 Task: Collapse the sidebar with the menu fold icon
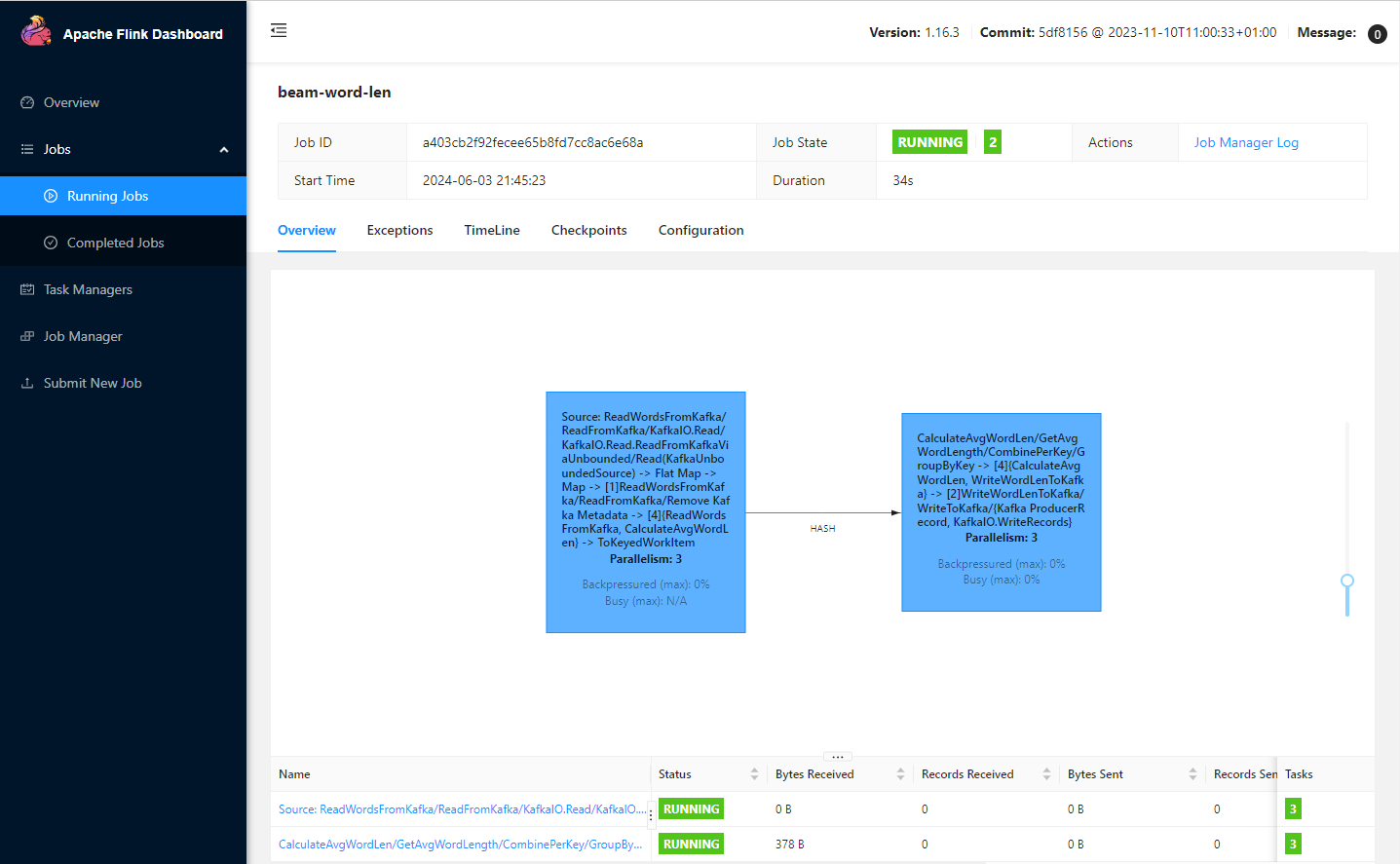point(279,30)
